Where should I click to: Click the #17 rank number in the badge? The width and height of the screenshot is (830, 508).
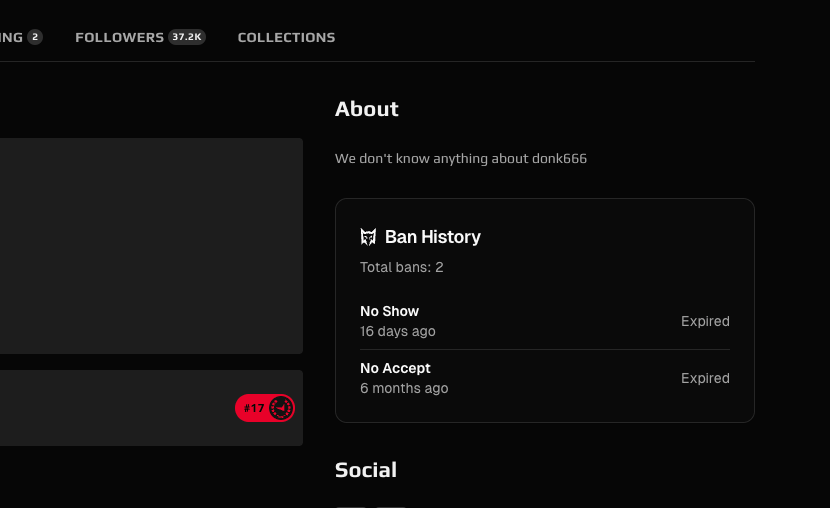pyautogui.click(x=254, y=408)
